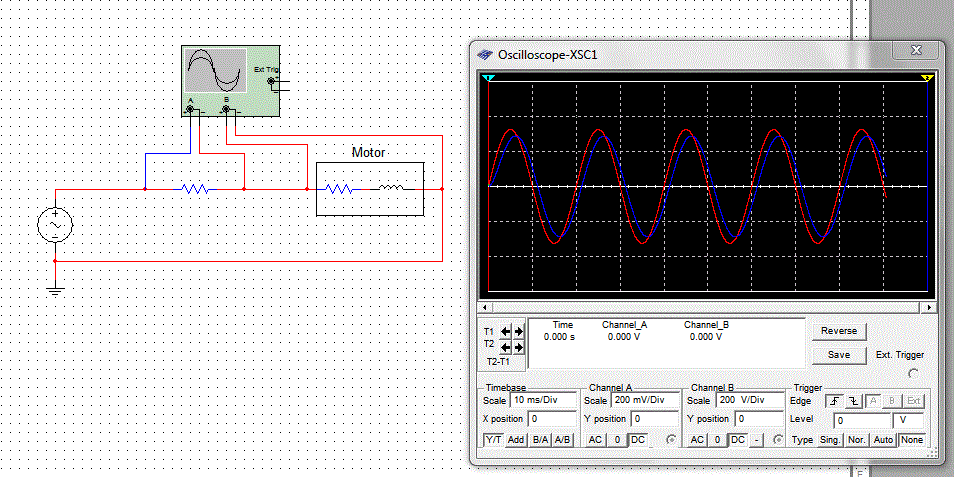The height and width of the screenshot is (477, 954).
Task: Click the Channel_B 0.000 V reading
Action: coord(706,336)
